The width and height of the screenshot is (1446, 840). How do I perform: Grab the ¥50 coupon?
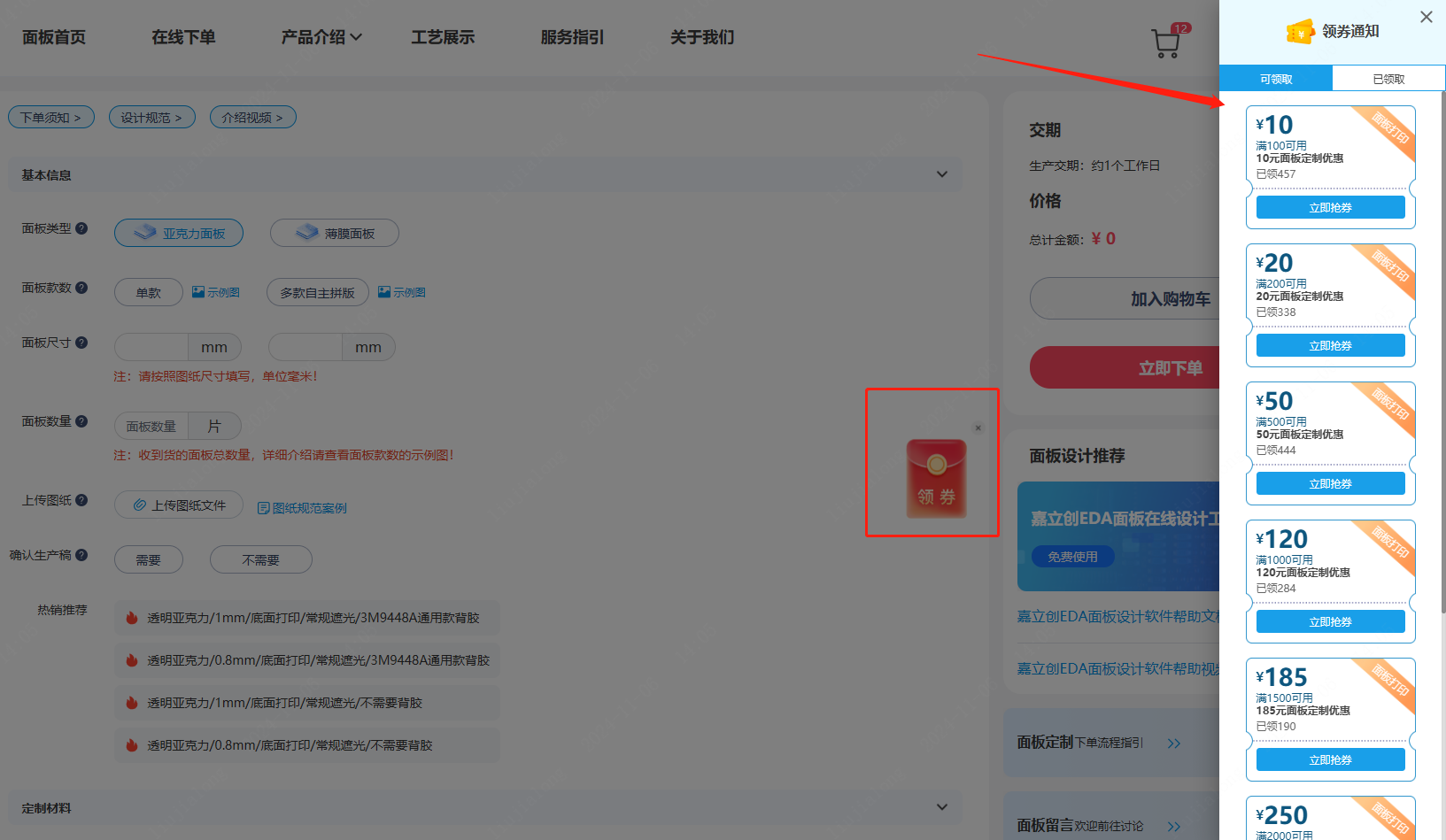(x=1330, y=483)
